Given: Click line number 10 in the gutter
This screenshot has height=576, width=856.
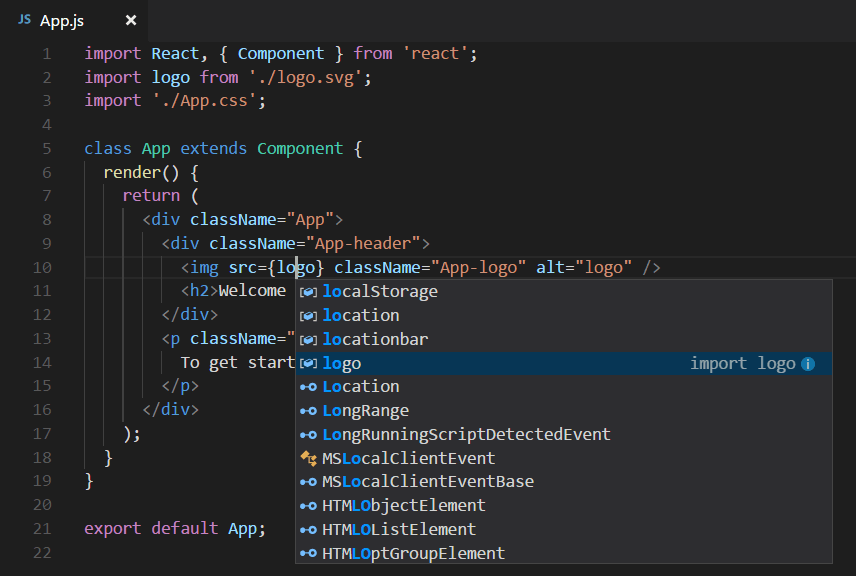Looking at the screenshot, I should click(42, 267).
